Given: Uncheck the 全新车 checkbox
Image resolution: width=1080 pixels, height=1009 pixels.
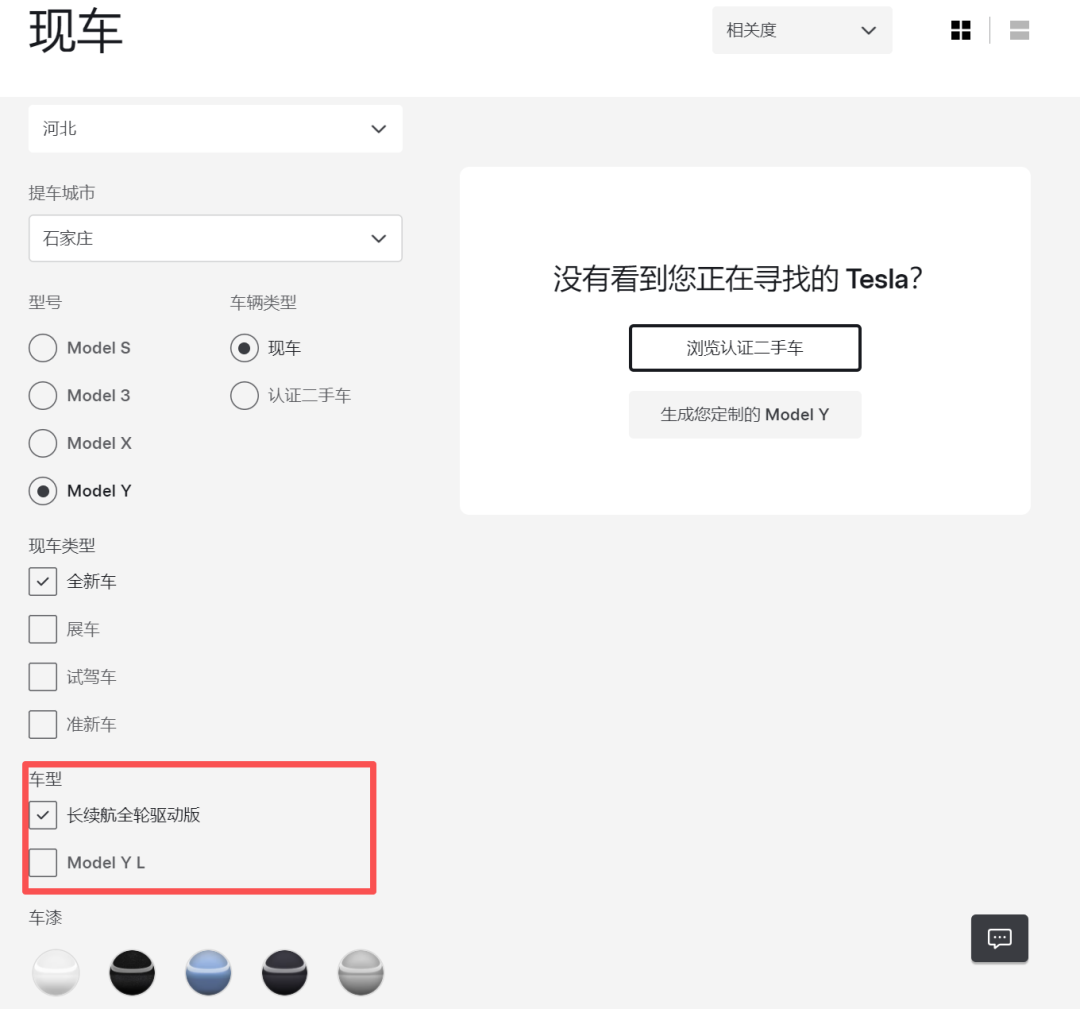Looking at the screenshot, I should coord(43,581).
